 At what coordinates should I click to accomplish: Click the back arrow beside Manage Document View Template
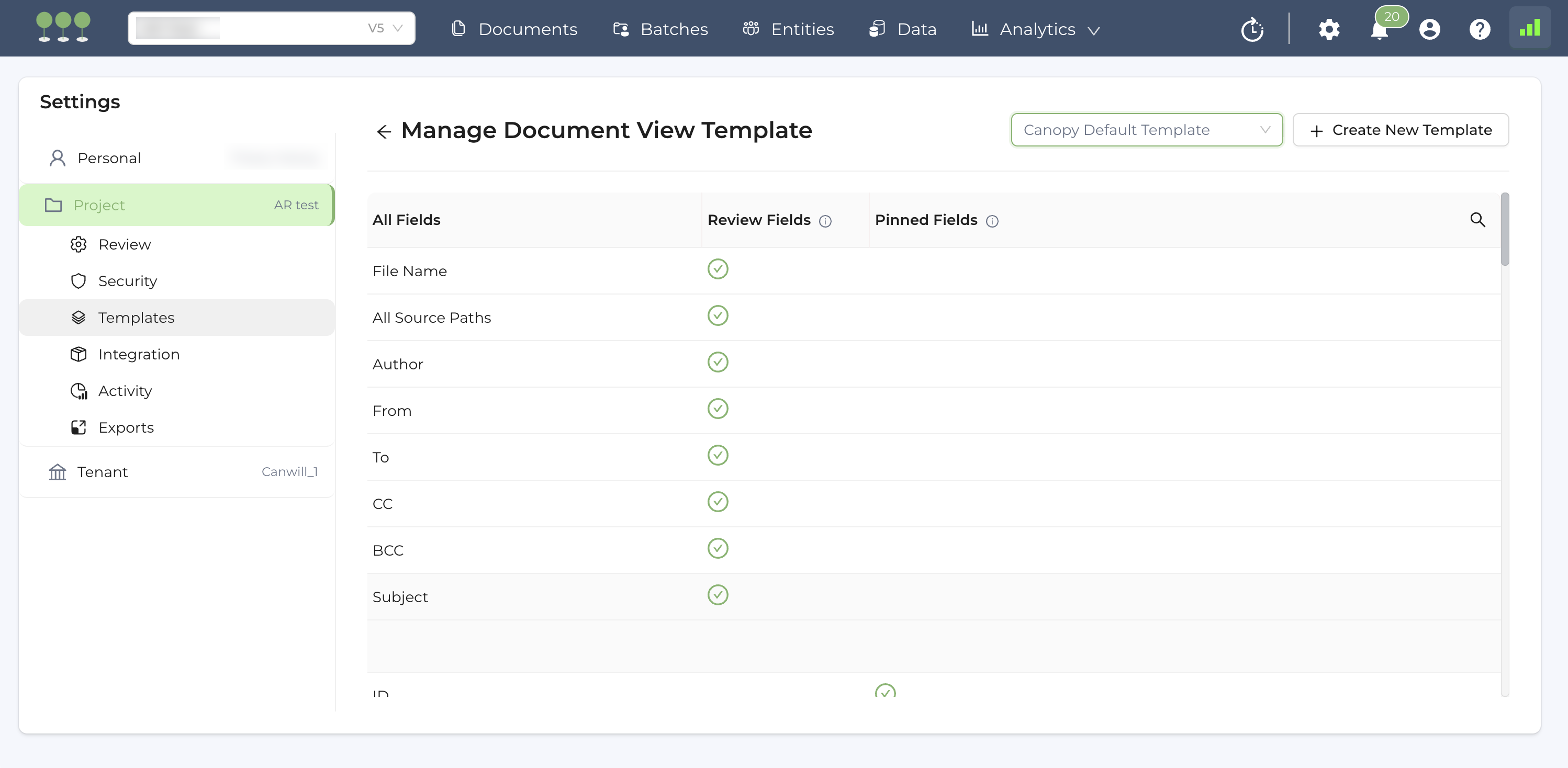pyautogui.click(x=384, y=131)
